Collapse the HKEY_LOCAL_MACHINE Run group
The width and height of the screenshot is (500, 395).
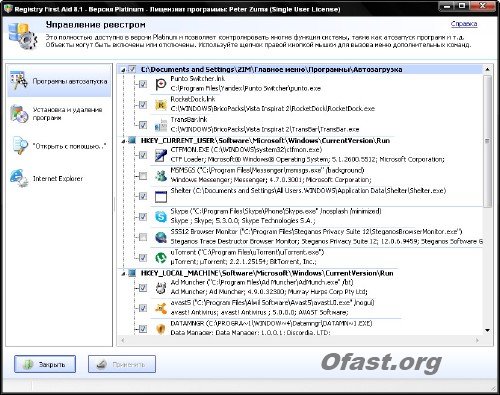(x=123, y=274)
